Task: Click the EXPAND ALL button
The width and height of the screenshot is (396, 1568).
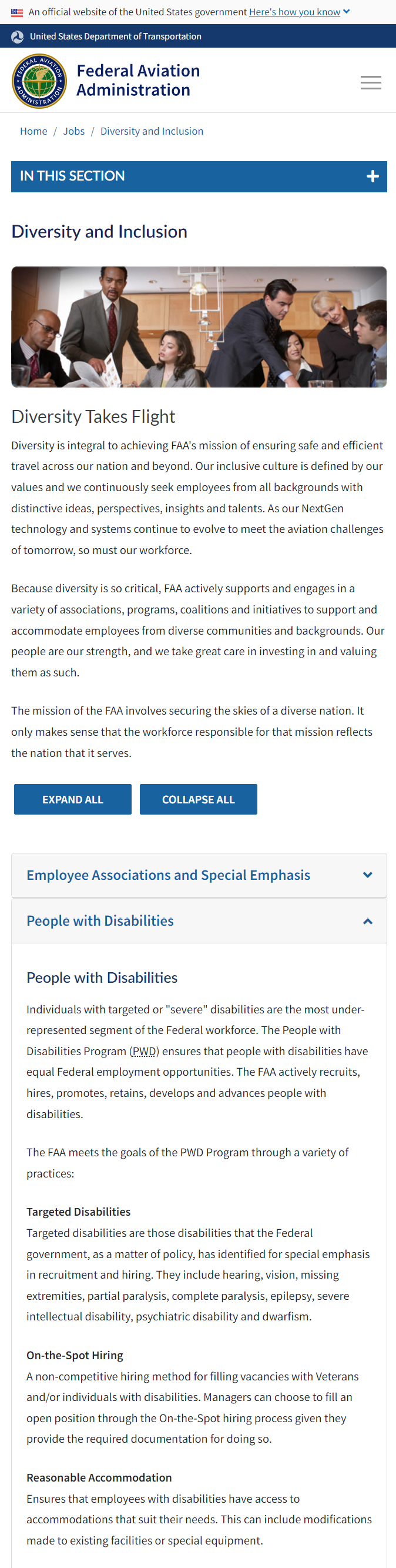Action: 72,799
